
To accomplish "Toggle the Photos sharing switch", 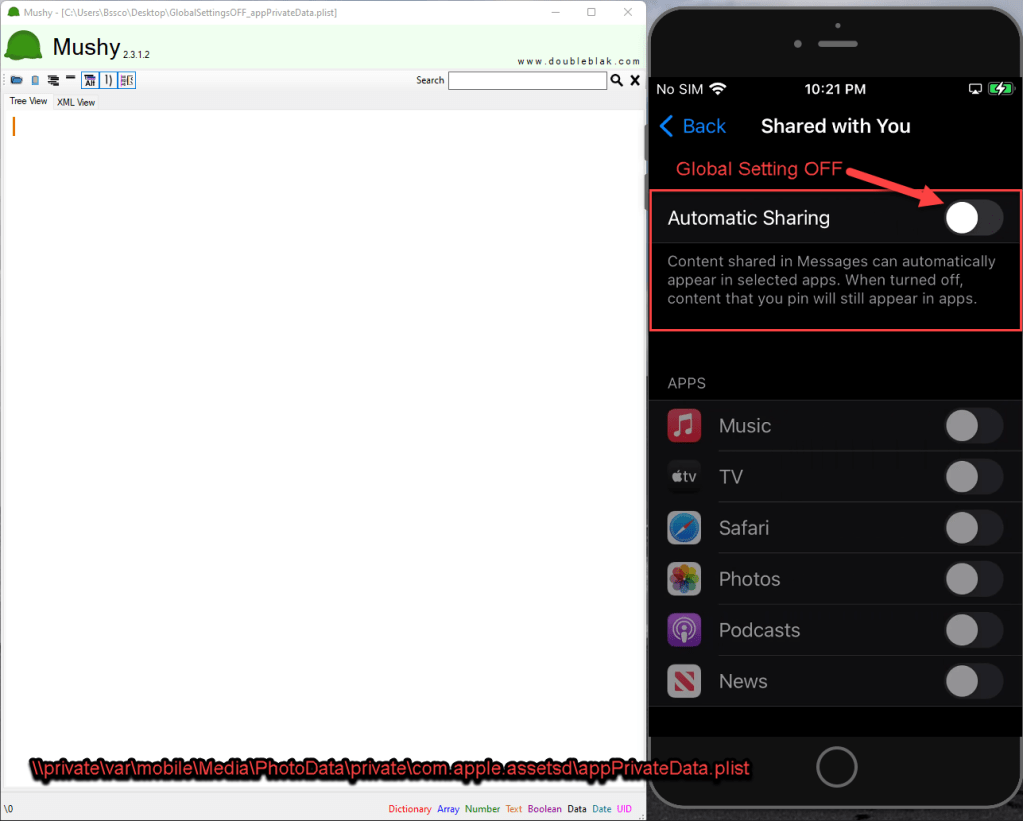I will point(973,579).
